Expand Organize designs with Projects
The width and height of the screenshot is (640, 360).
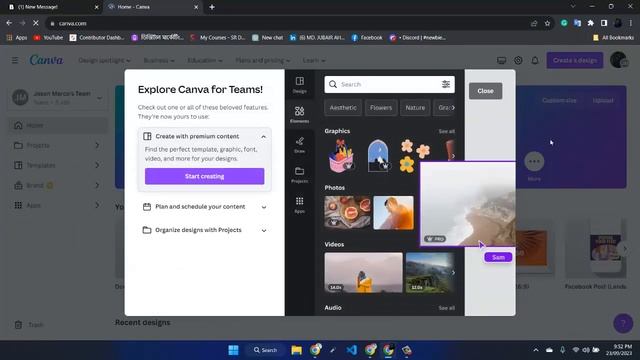[204, 230]
